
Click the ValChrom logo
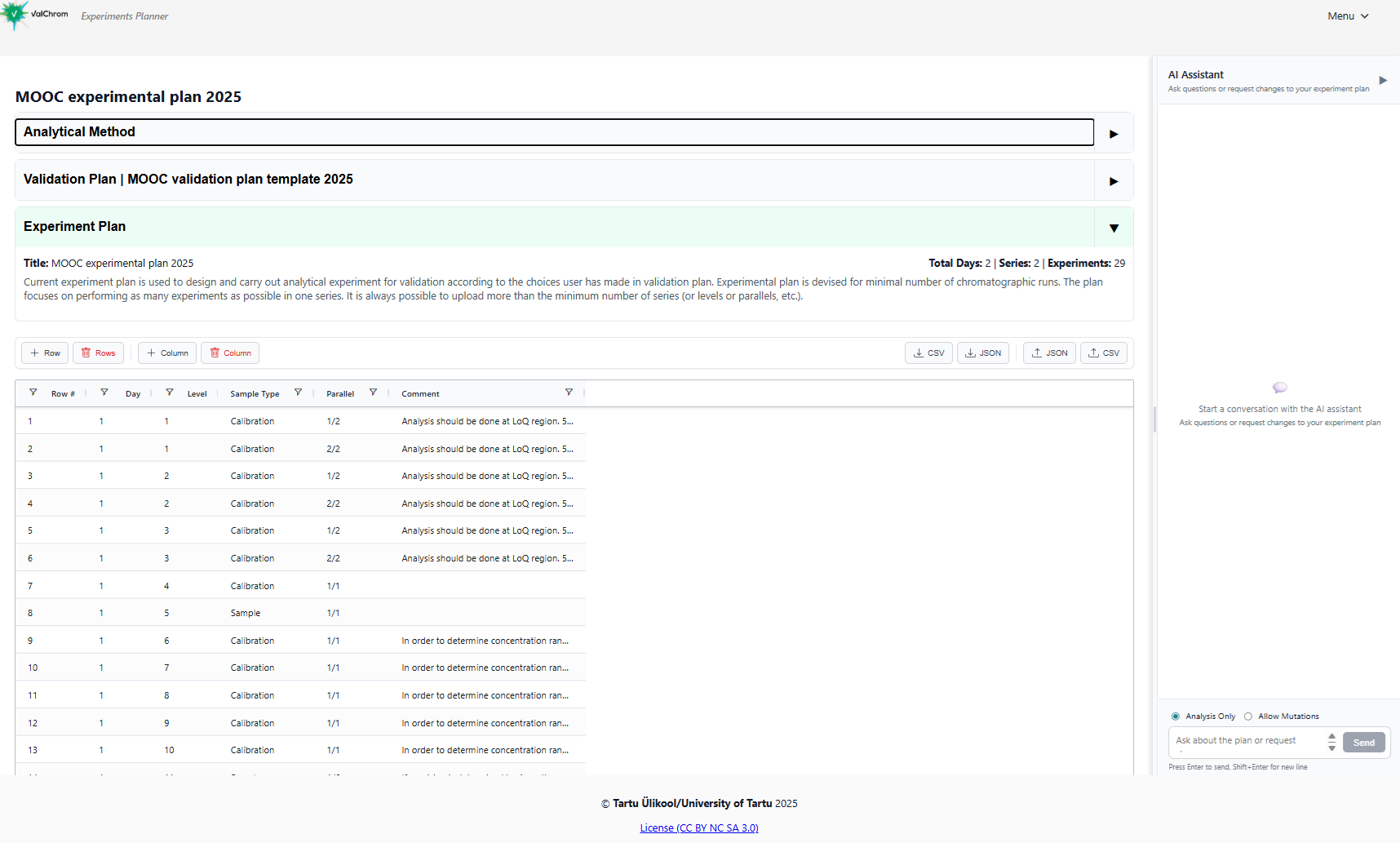point(34,13)
